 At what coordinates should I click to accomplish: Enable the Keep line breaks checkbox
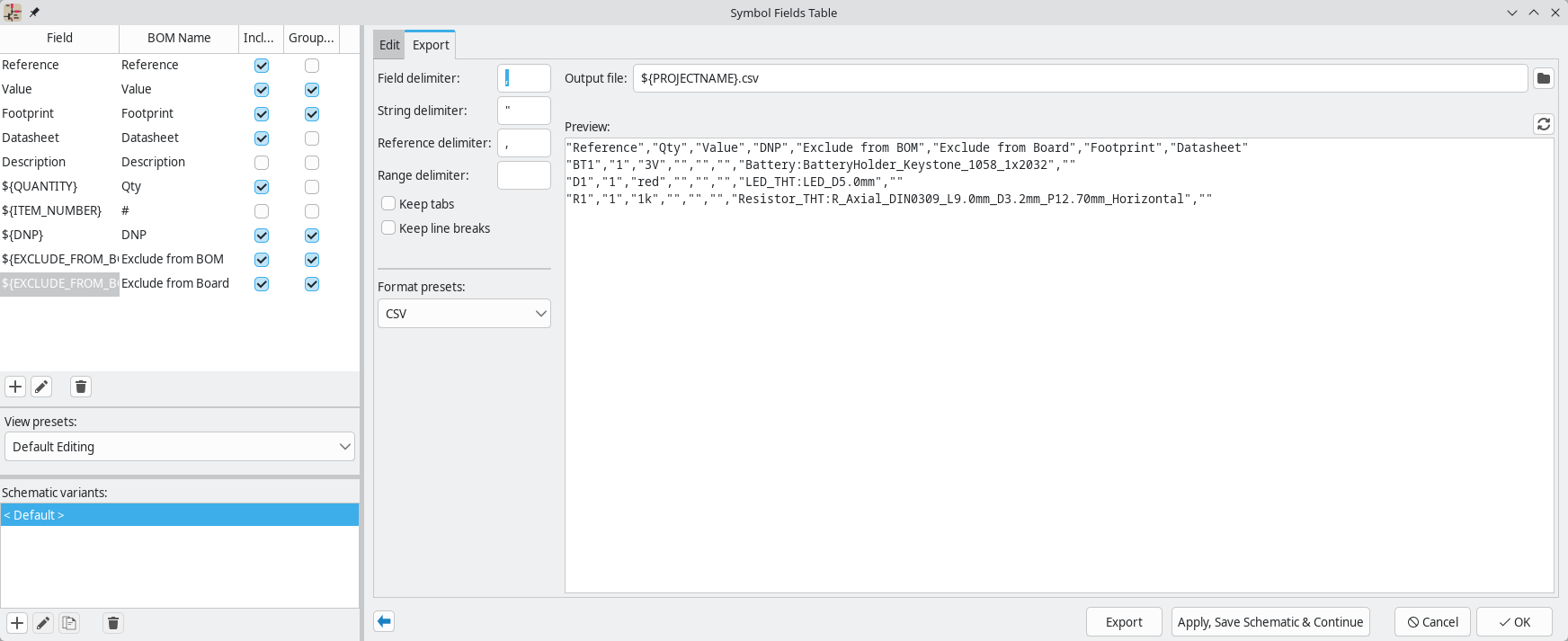[389, 228]
